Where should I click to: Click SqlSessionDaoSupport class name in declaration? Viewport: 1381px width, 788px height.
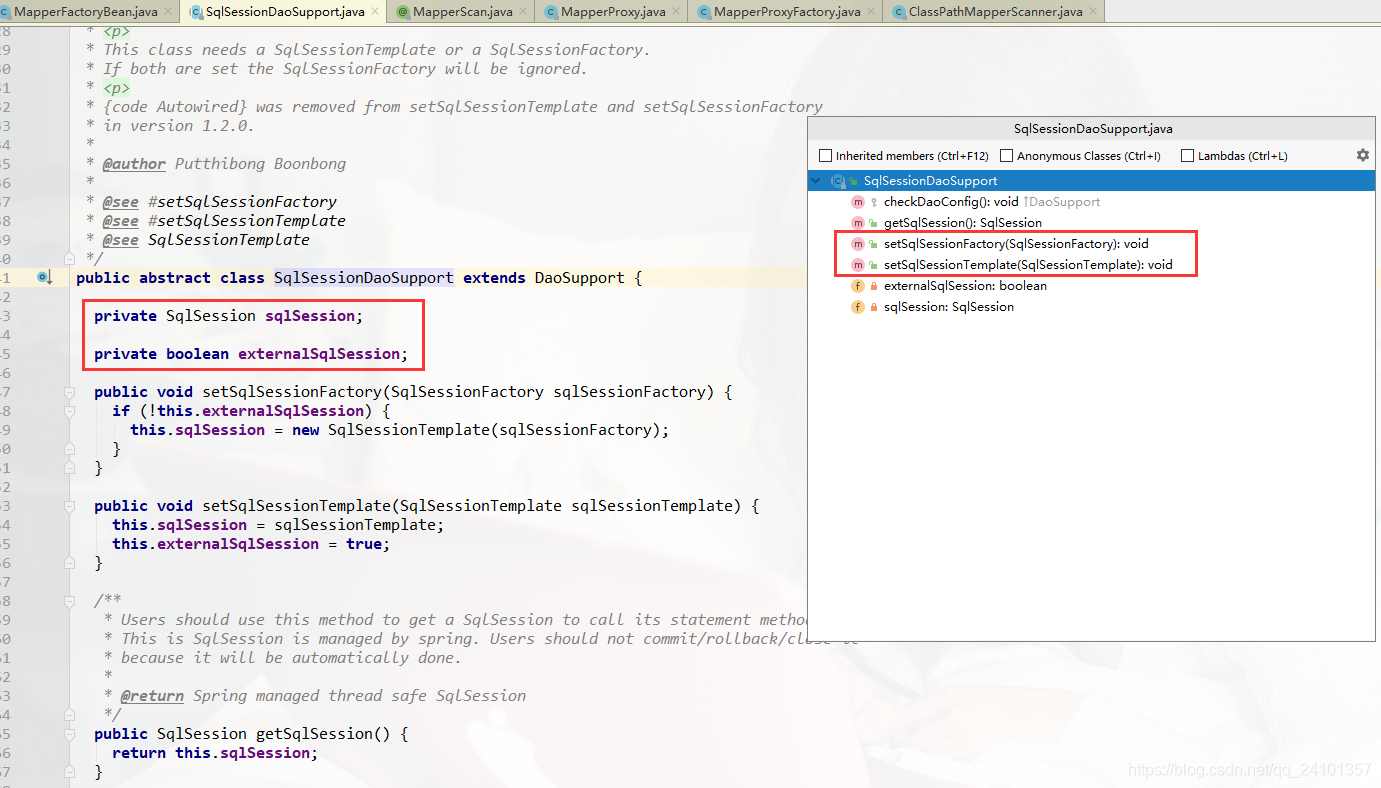[x=364, y=278]
